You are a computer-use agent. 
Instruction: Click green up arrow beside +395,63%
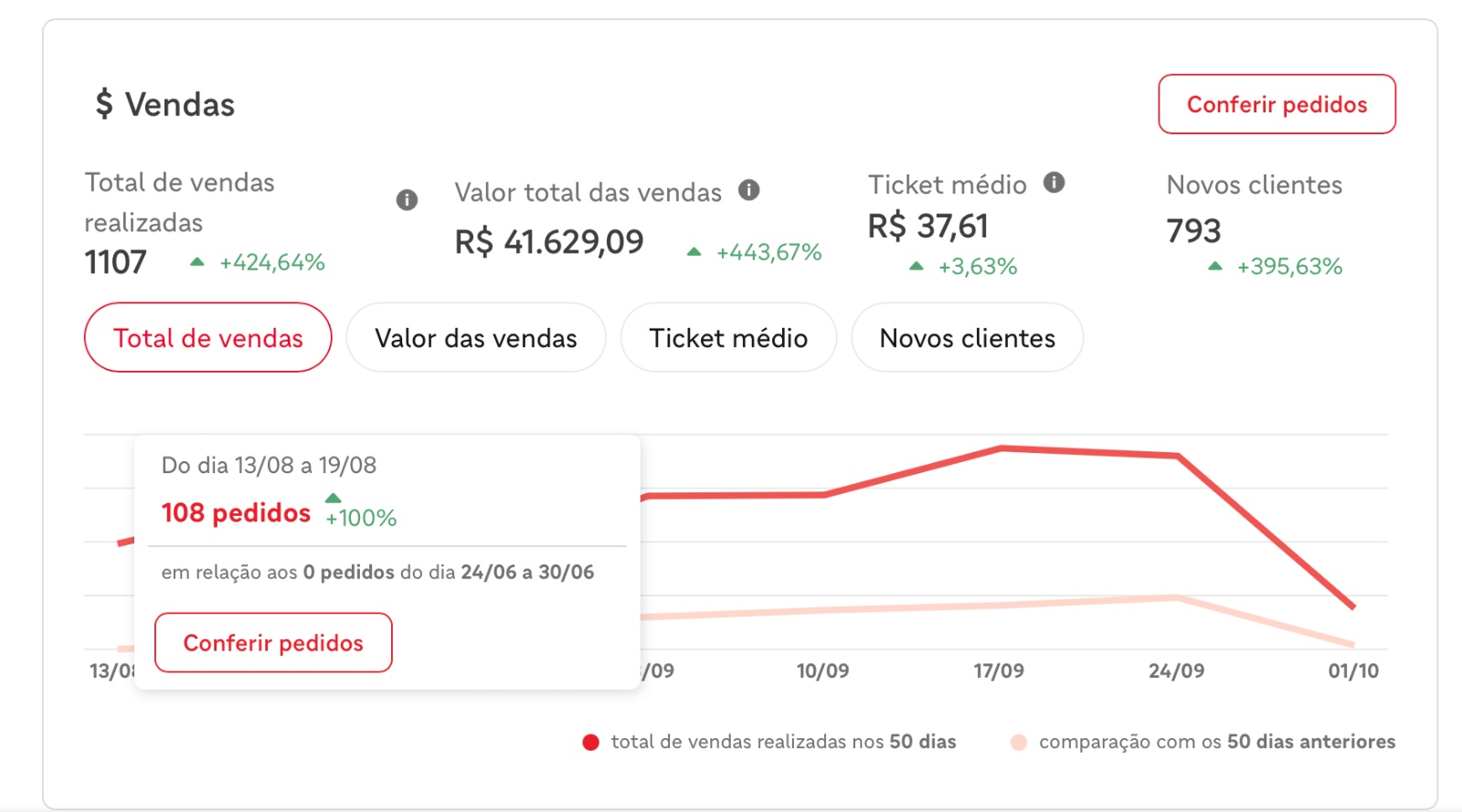1214,267
